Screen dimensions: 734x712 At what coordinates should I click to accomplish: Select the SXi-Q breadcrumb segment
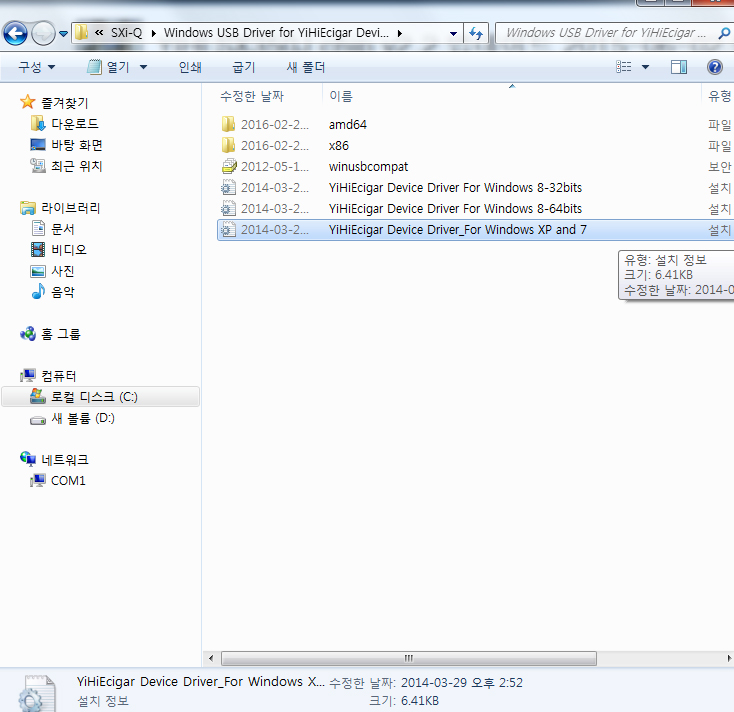(x=126, y=33)
